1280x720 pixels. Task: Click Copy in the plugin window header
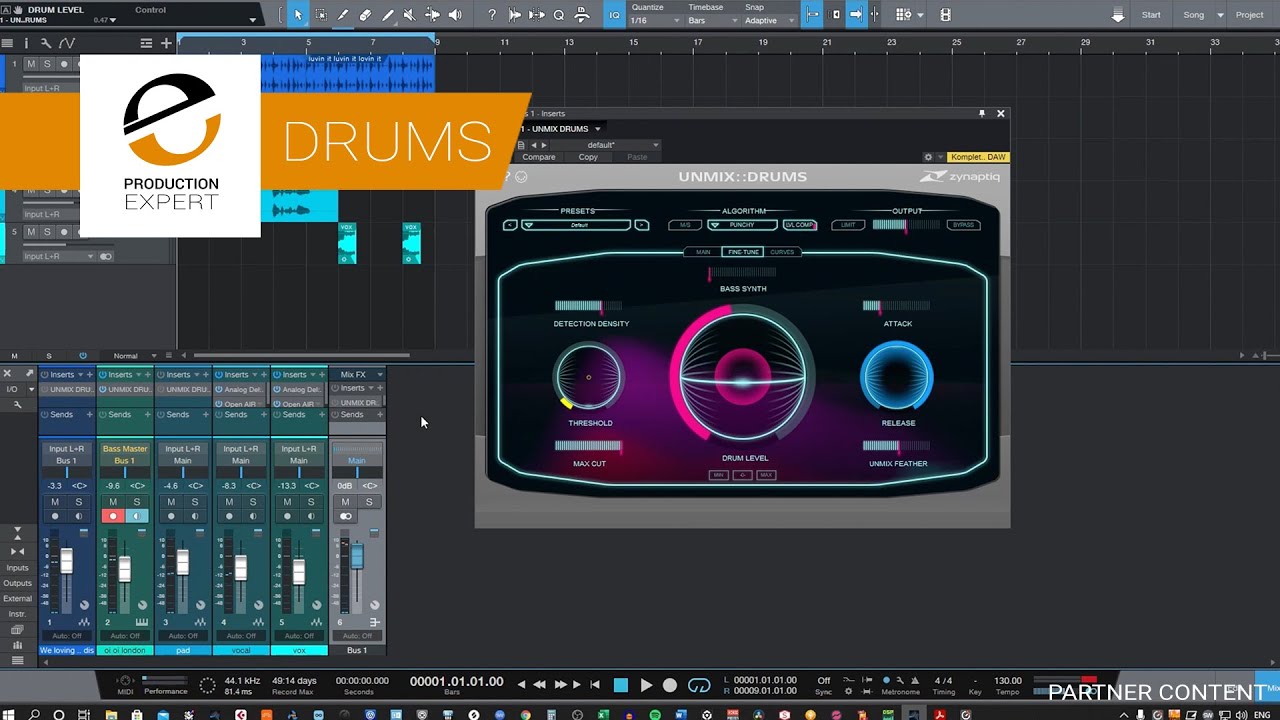point(588,157)
